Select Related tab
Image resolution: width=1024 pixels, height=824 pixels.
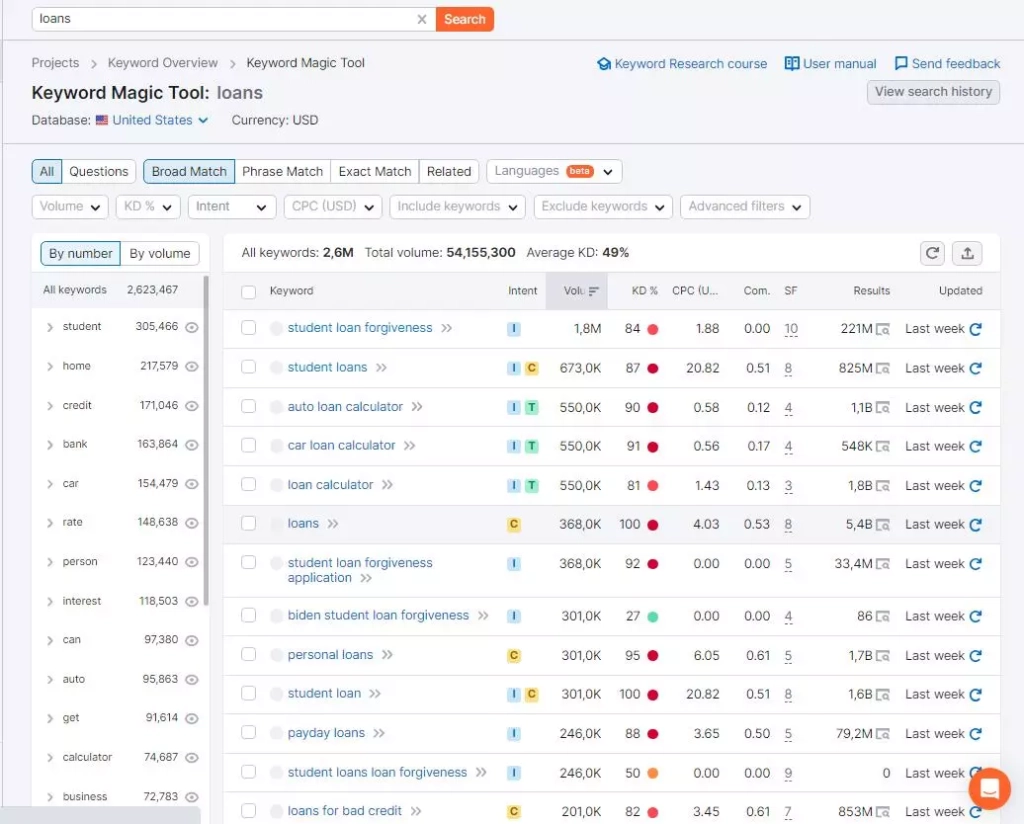coord(449,172)
